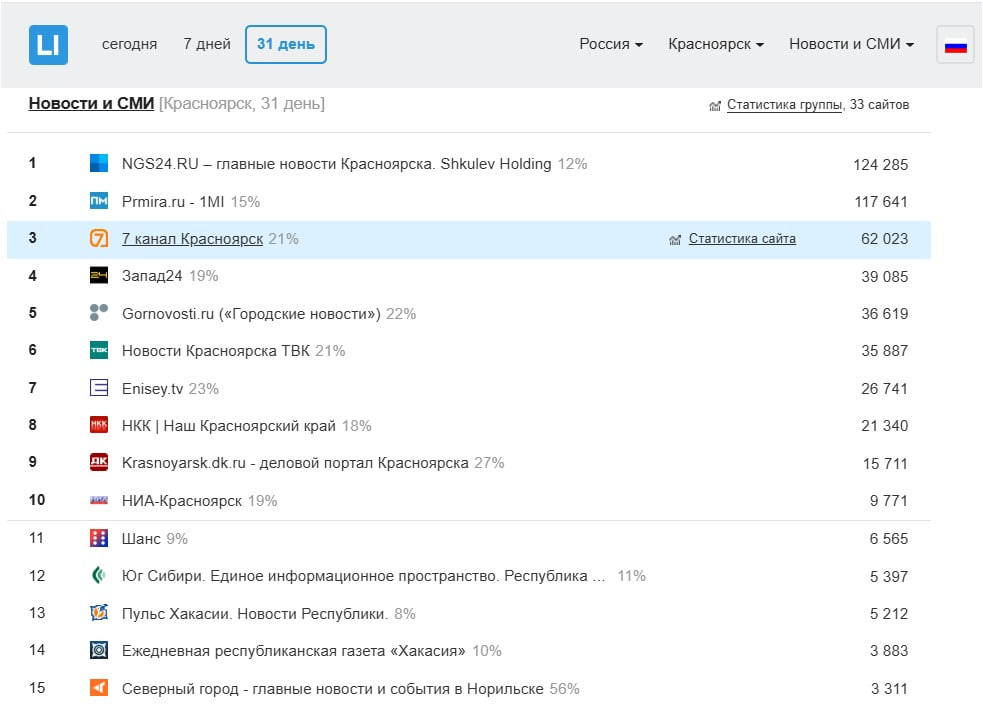The width and height of the screenshot is (983, 706).
Task: Open the Новости и СМИ category dropdown
Action: [851, 44]
